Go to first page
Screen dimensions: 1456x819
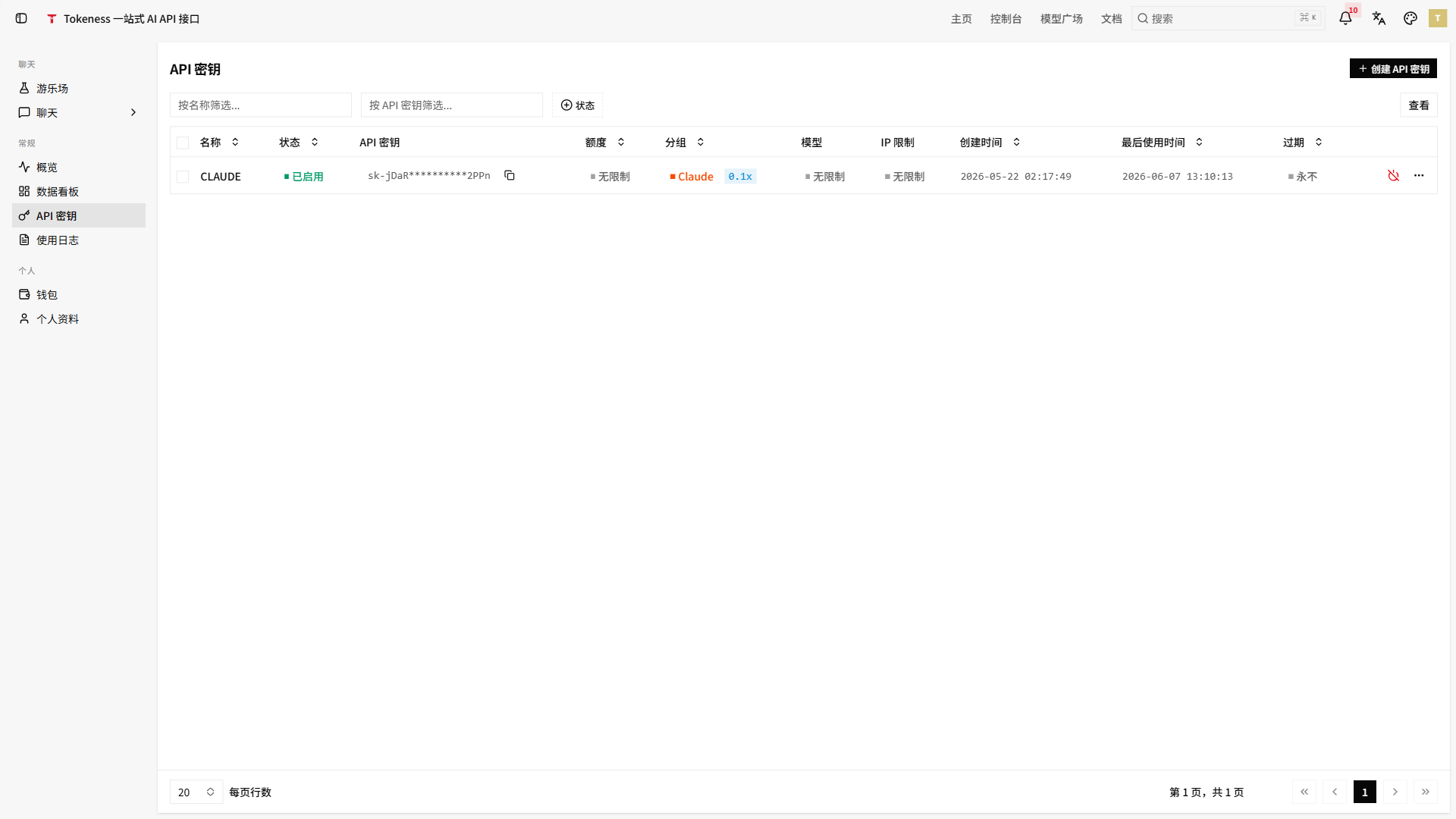[1304, 792]
